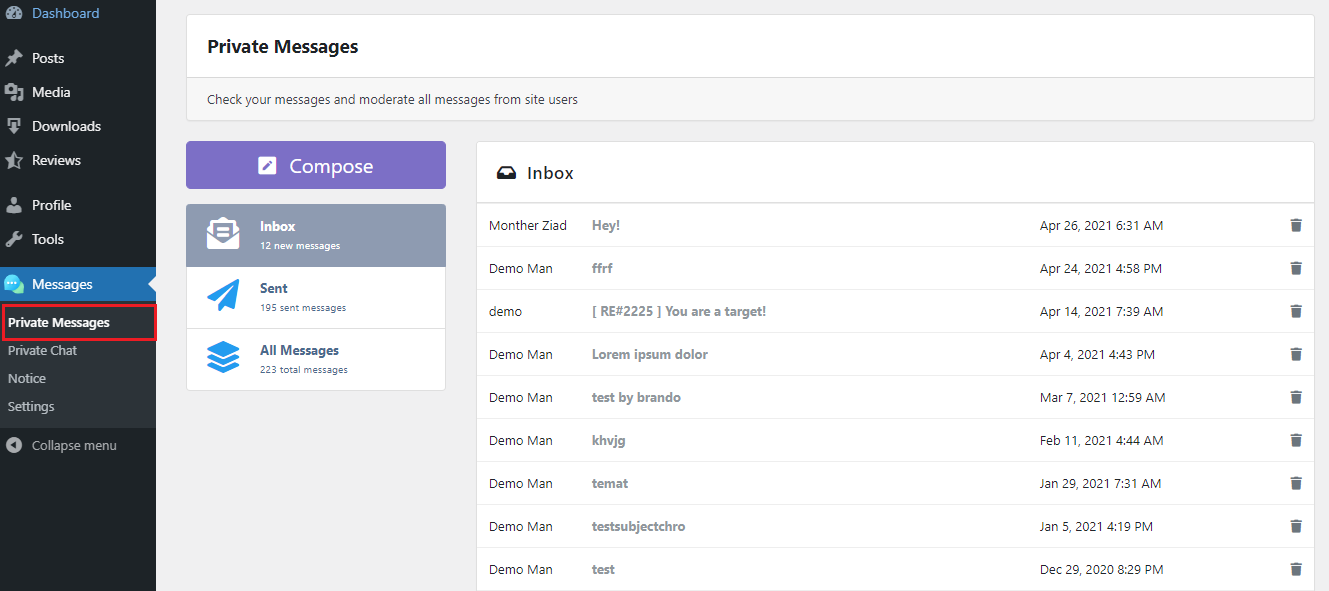
Task: Open Messages Settings
Action: [x=30, y=406]
